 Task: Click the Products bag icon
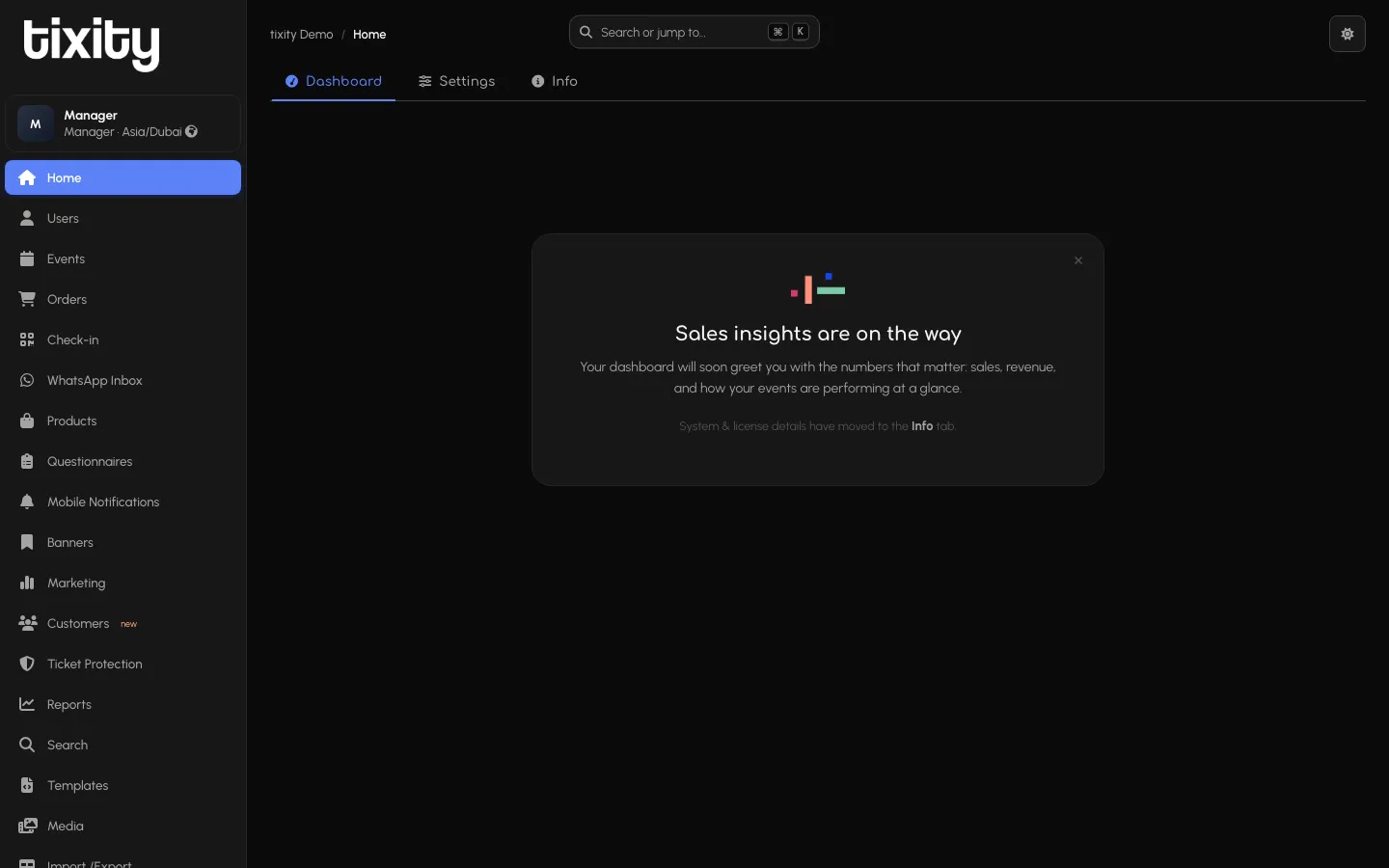[27, 420]
